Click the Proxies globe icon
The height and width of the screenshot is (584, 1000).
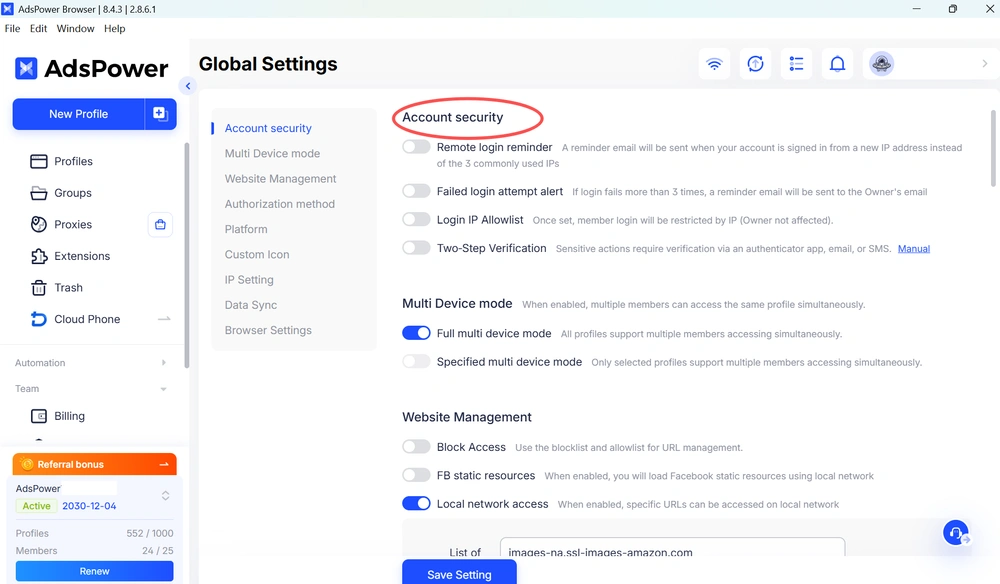click(39, 224)
